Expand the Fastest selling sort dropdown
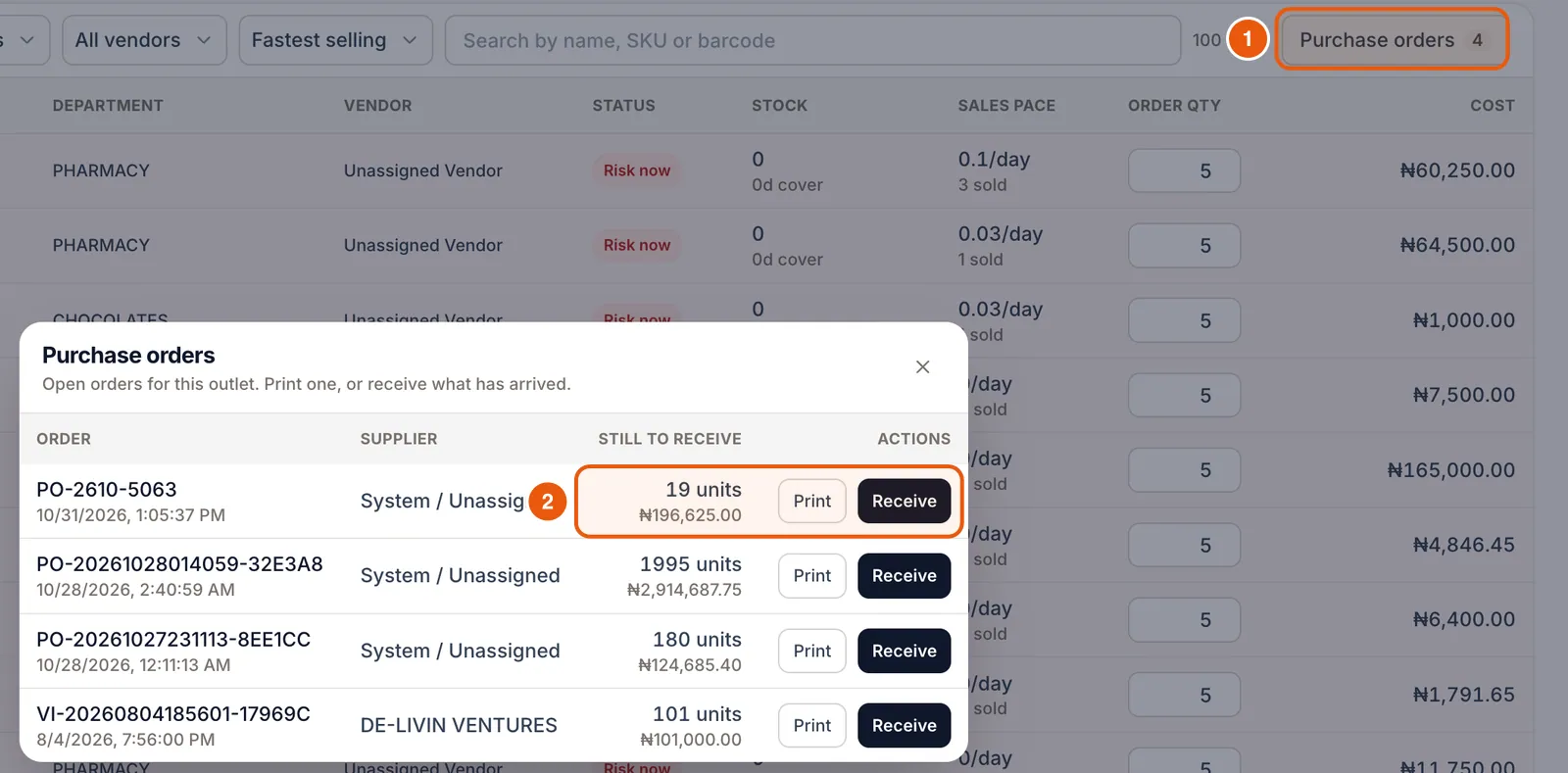Screen dimensions: 1568x773 pos(335,40)
